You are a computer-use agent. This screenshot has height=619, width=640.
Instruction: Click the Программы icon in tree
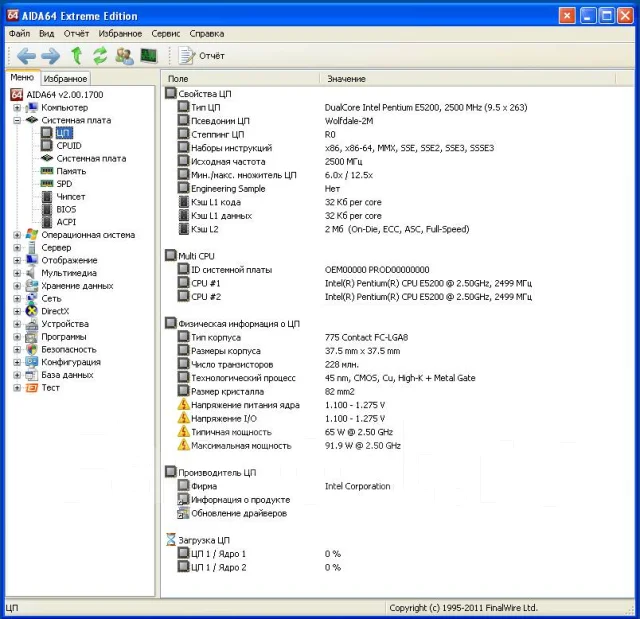point(31,337)
